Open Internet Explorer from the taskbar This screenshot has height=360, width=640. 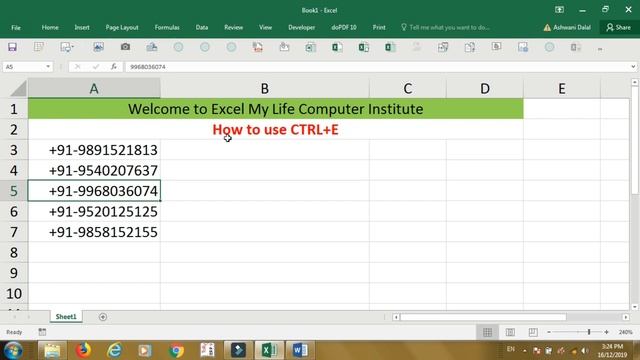coord(115,350)
